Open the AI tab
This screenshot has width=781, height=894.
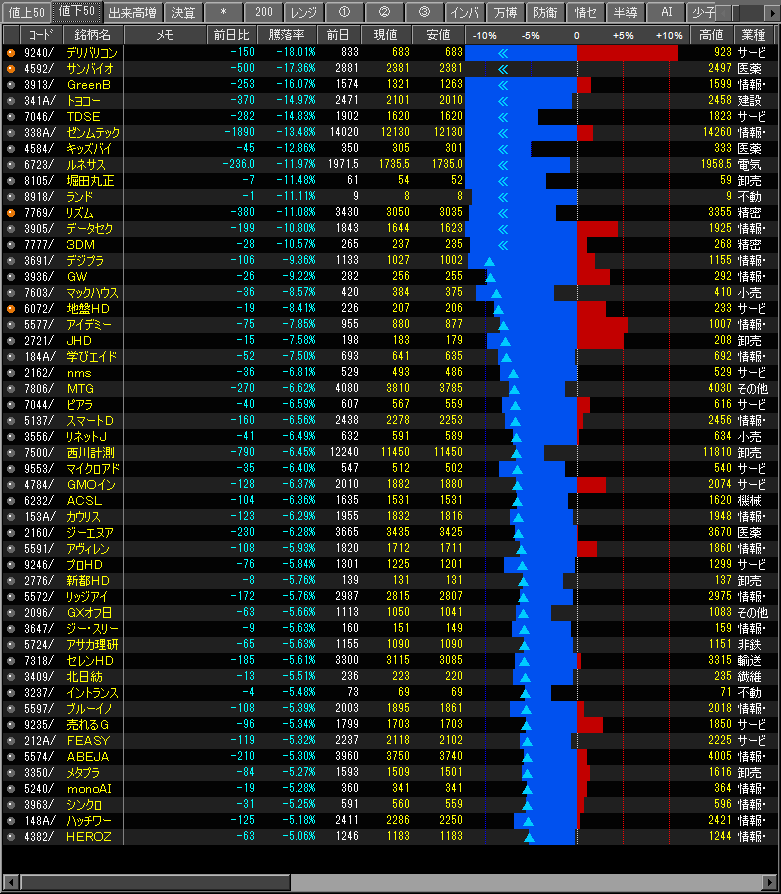tap(666, 12)
